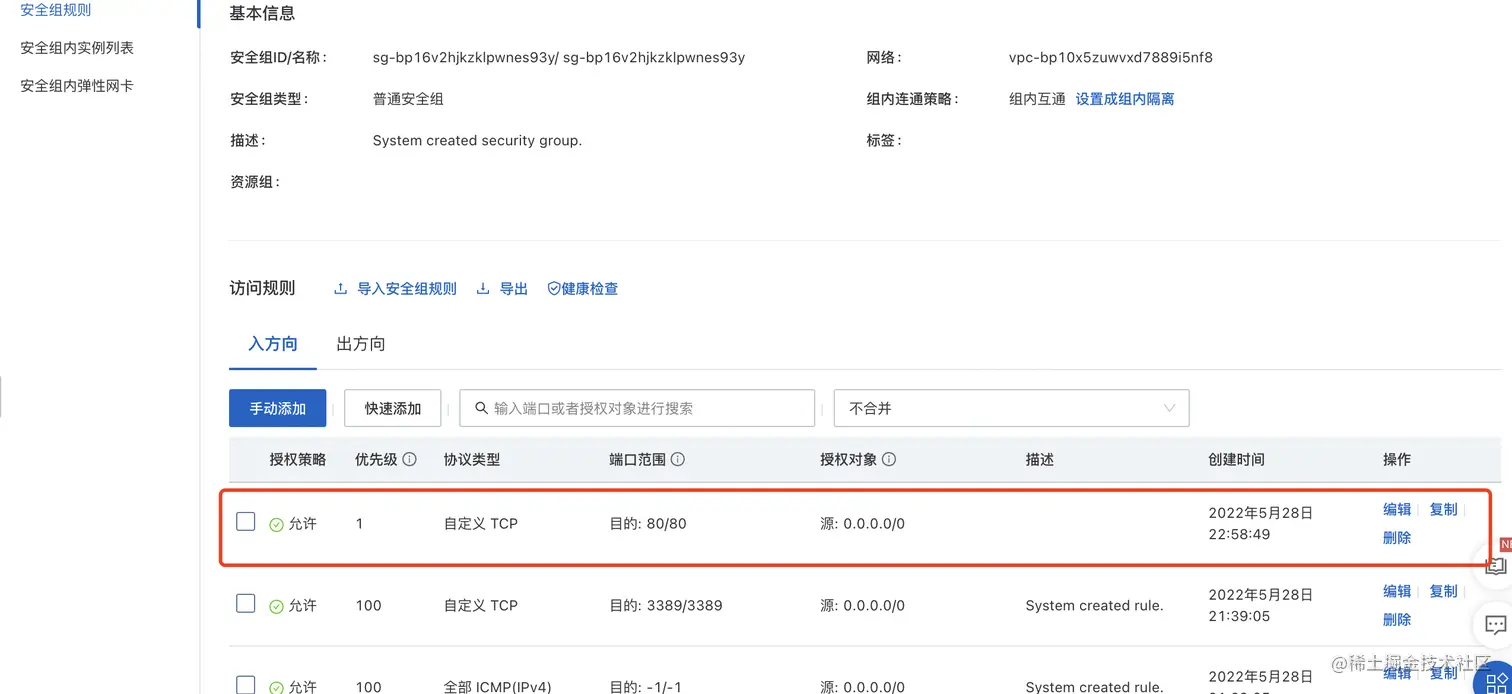Switch to the 出方向 tab
1512x694 pixels.
[x=361, y=344]
